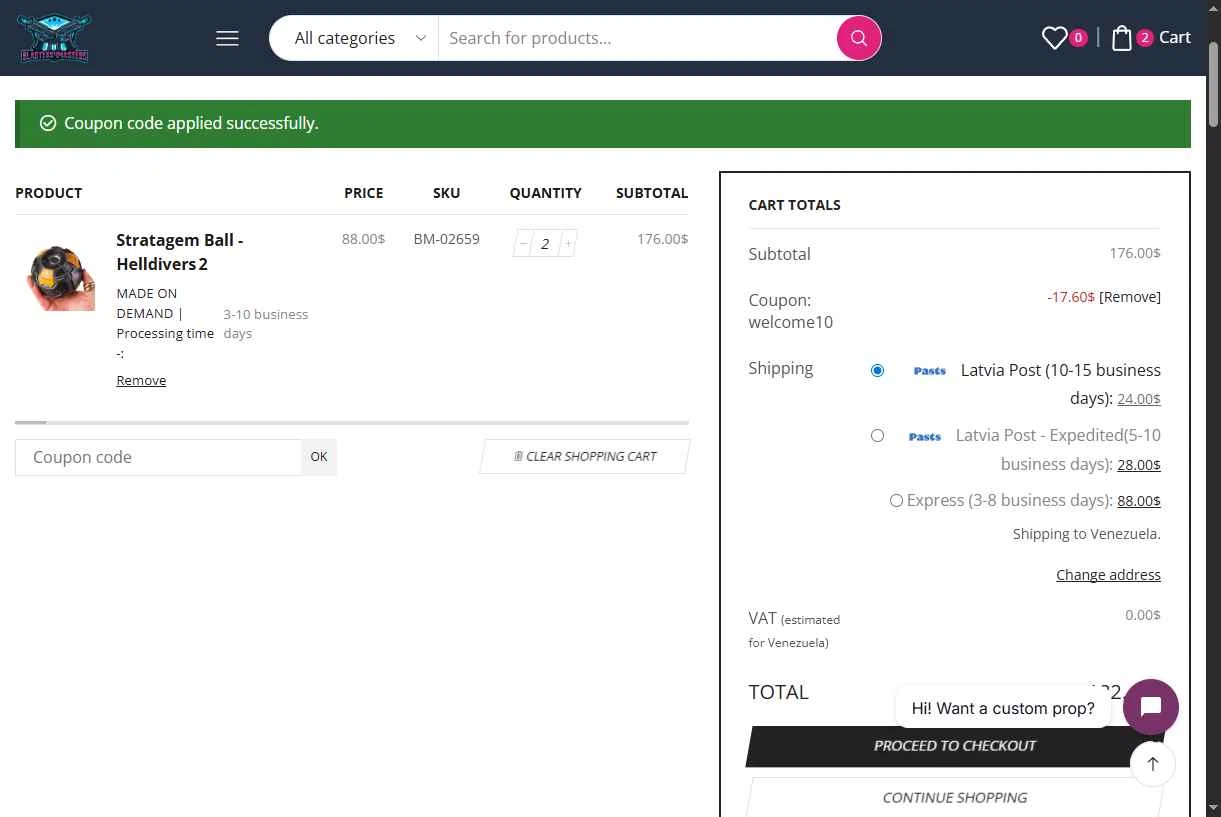The height and width of the screenshot is (817, 1221).
Task: Select Latvia Post 10-15 business days shipping
Action: (x=877, y=370)
